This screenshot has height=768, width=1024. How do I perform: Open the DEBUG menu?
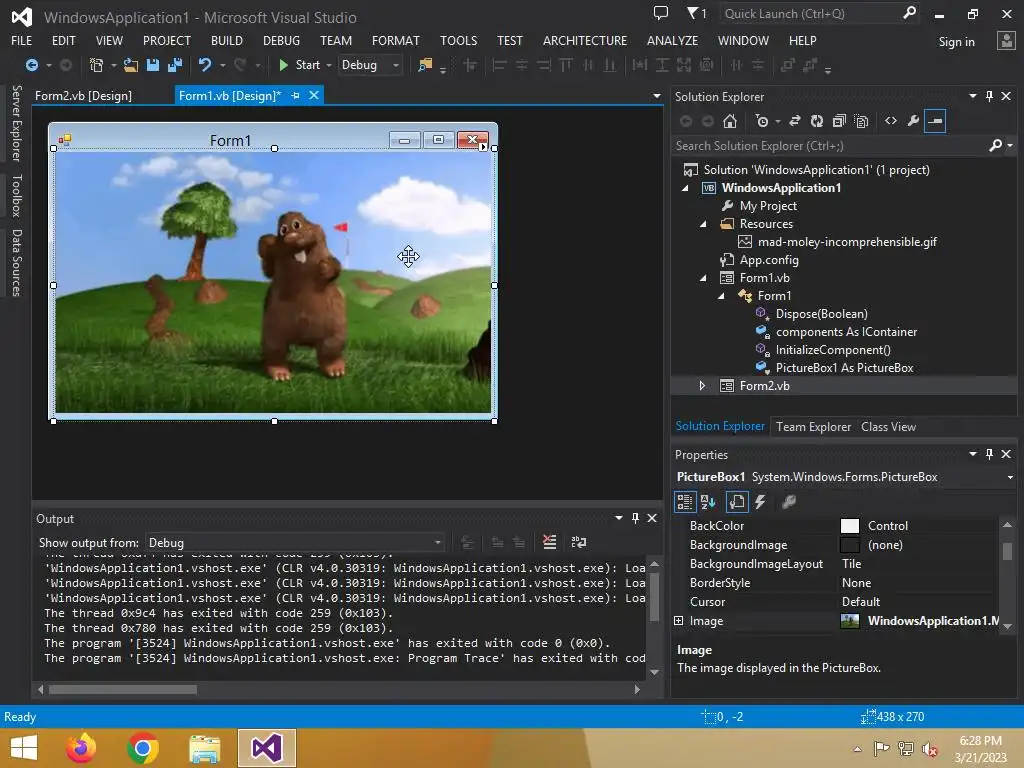(x=281, y=40)
